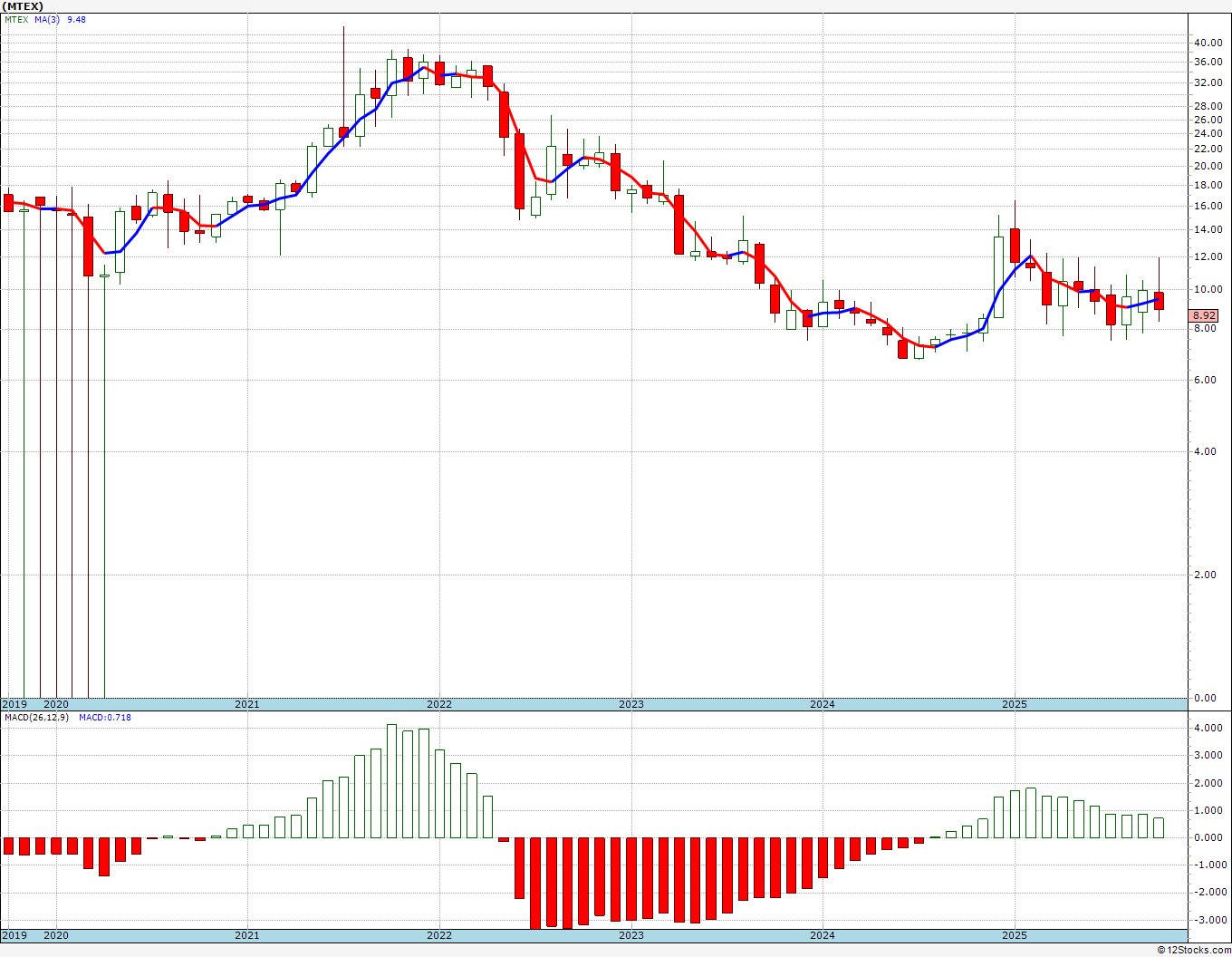
Task: Click the 18.00 price level label
Action: [1208, 185]
